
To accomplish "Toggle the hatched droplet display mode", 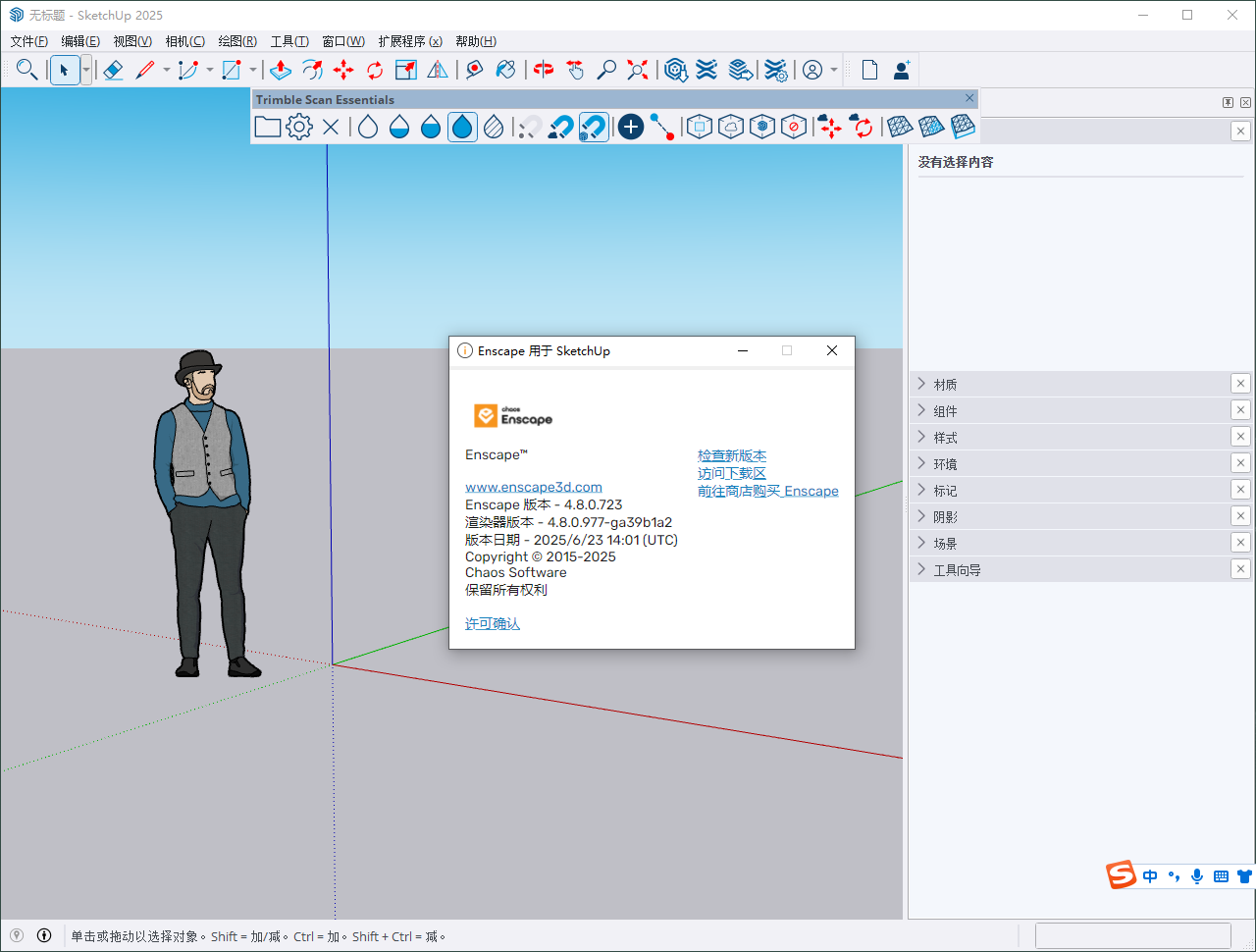I will 494,127.
